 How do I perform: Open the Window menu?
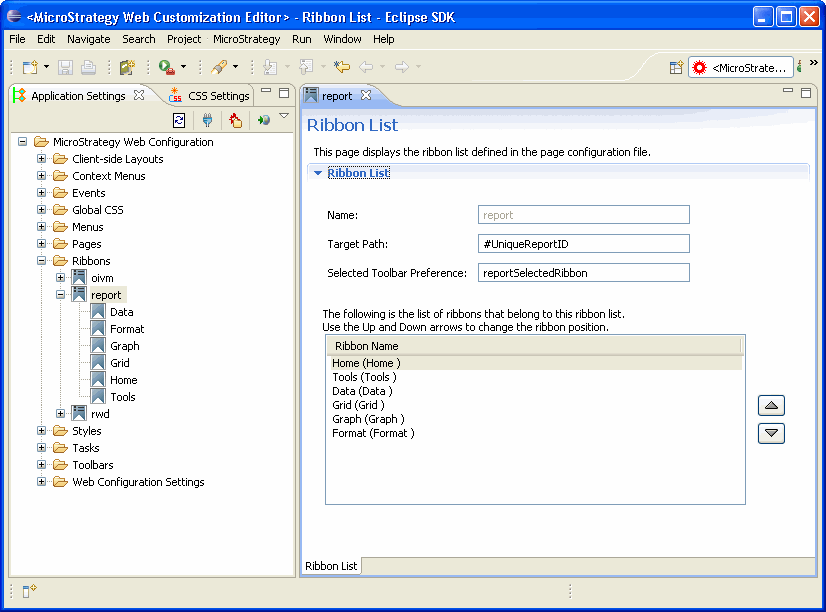(342, 39)
